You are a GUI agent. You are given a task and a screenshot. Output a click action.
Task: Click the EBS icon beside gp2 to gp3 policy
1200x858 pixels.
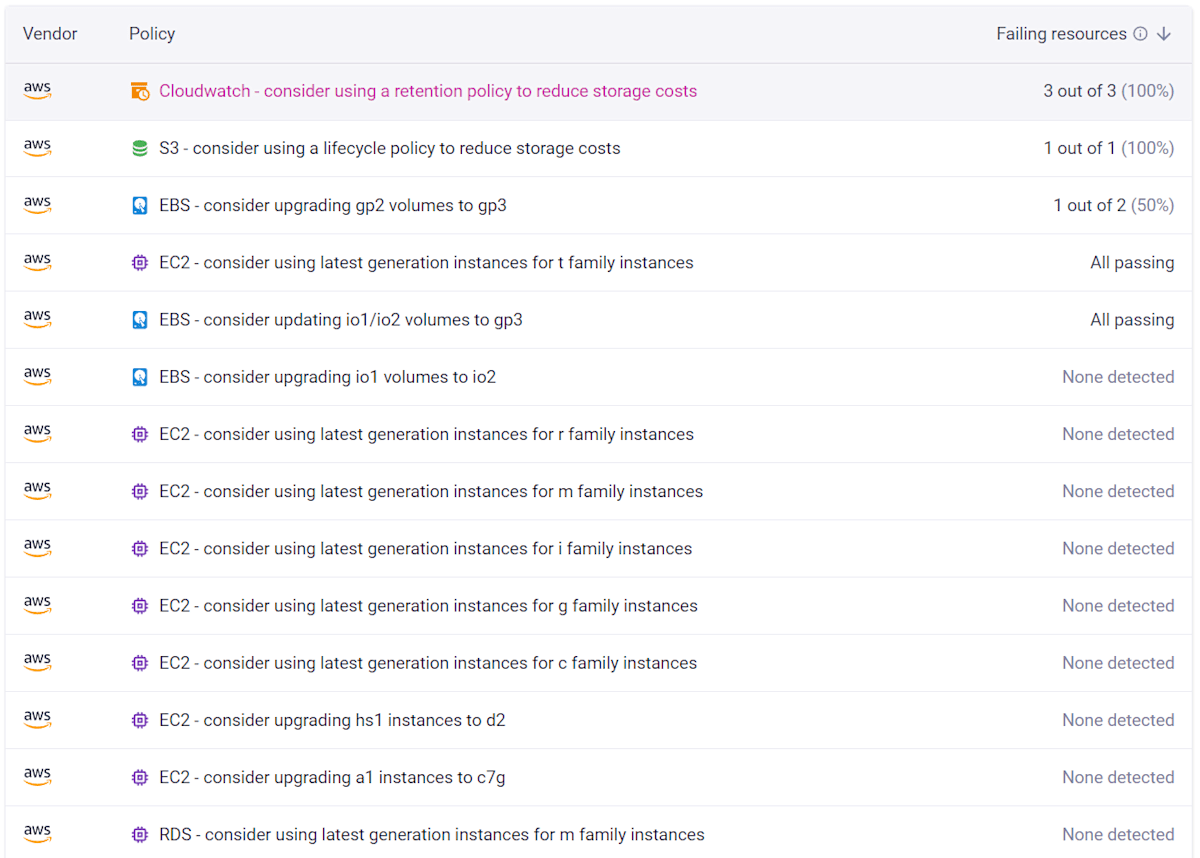[140, 206]
